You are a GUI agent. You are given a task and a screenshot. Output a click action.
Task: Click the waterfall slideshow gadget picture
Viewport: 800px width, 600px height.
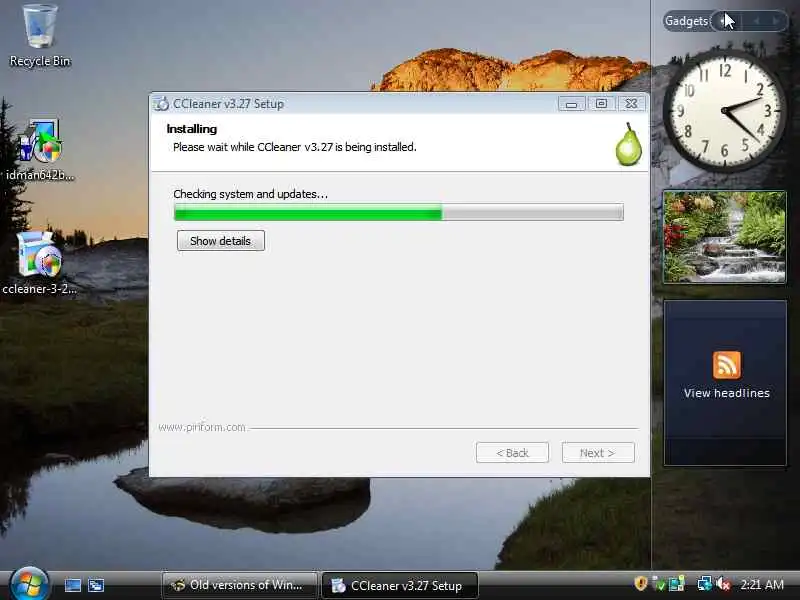(724, 237)
